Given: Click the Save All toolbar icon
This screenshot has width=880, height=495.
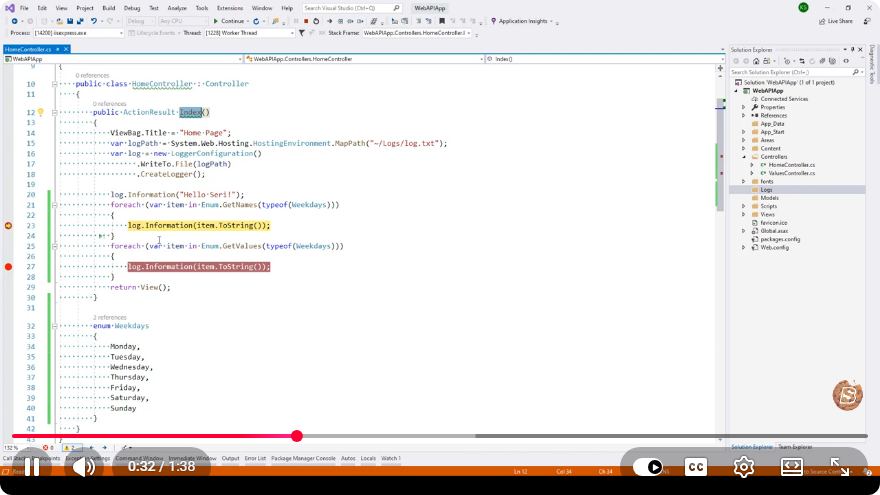Looking at the screenshot, I should 80,21.
